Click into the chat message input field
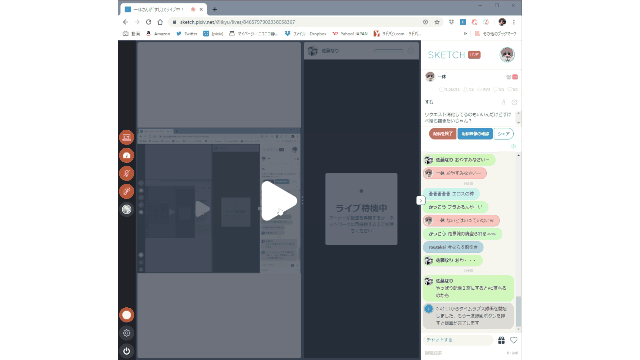Image resolution: width=640 pixels, height=360 pixels. click(458, 340)
